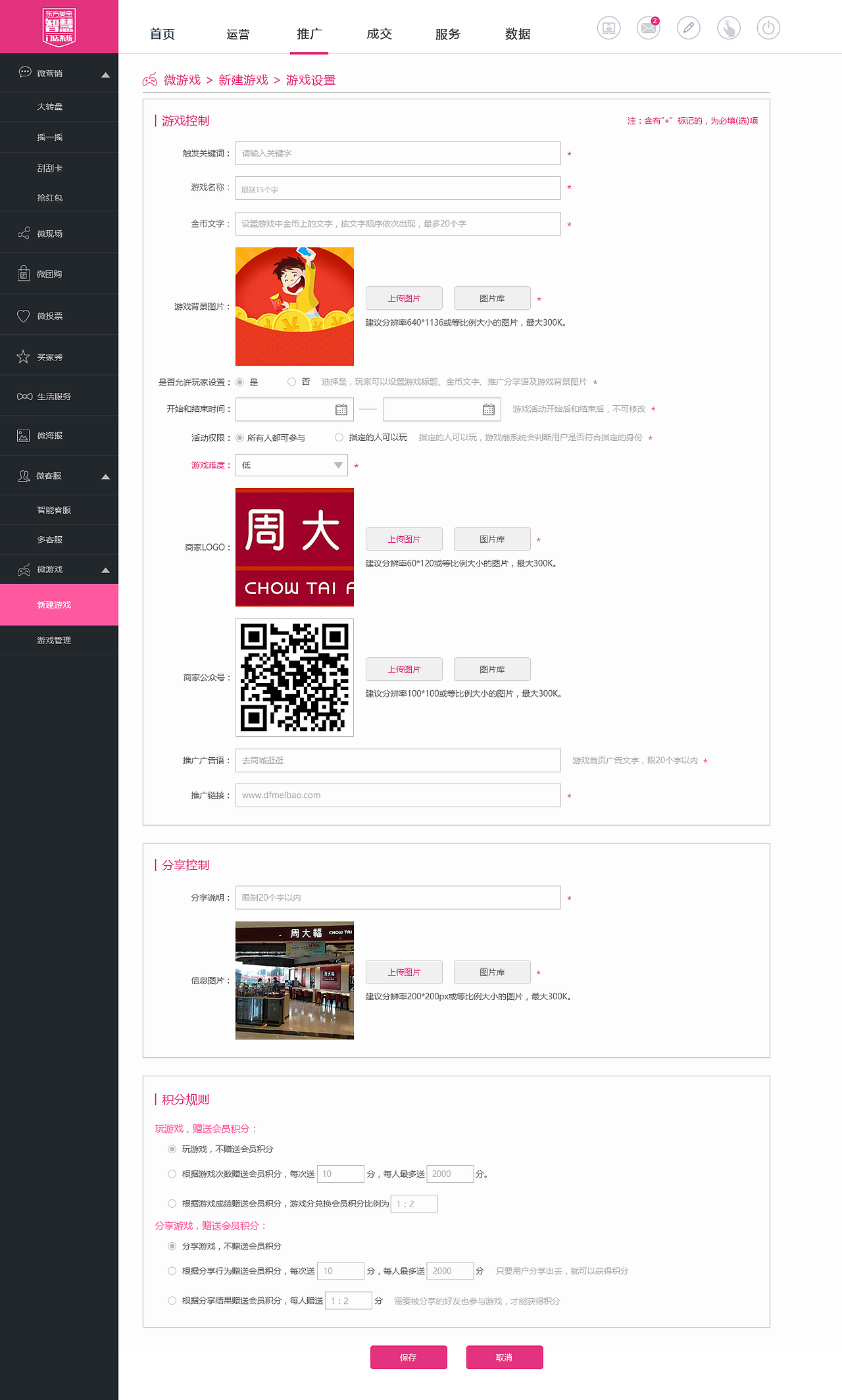842x1400 pixels.
Task: Select 根据游戏成绩赠送会员积分 option
Action: point(172,1203)
